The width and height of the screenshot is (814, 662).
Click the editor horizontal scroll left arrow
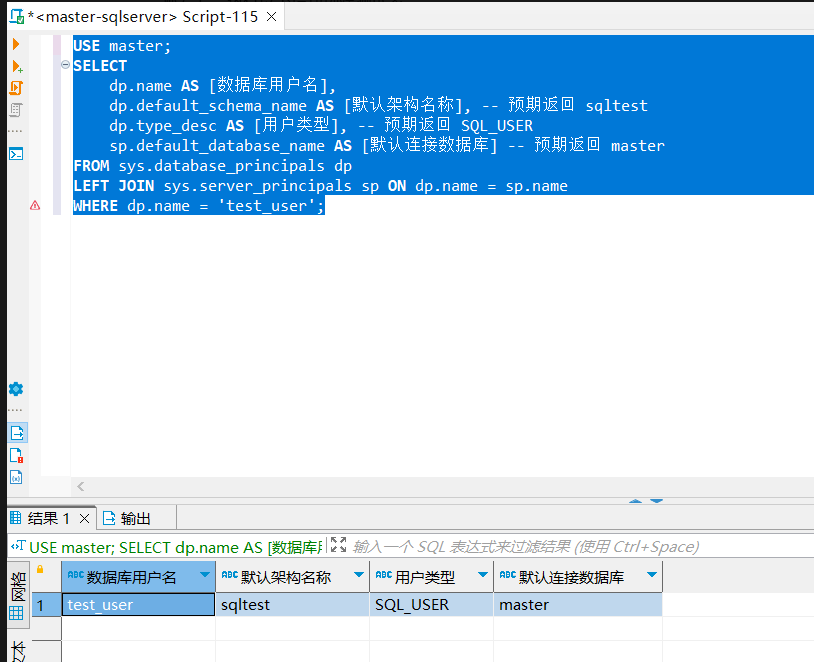[80, 487]
